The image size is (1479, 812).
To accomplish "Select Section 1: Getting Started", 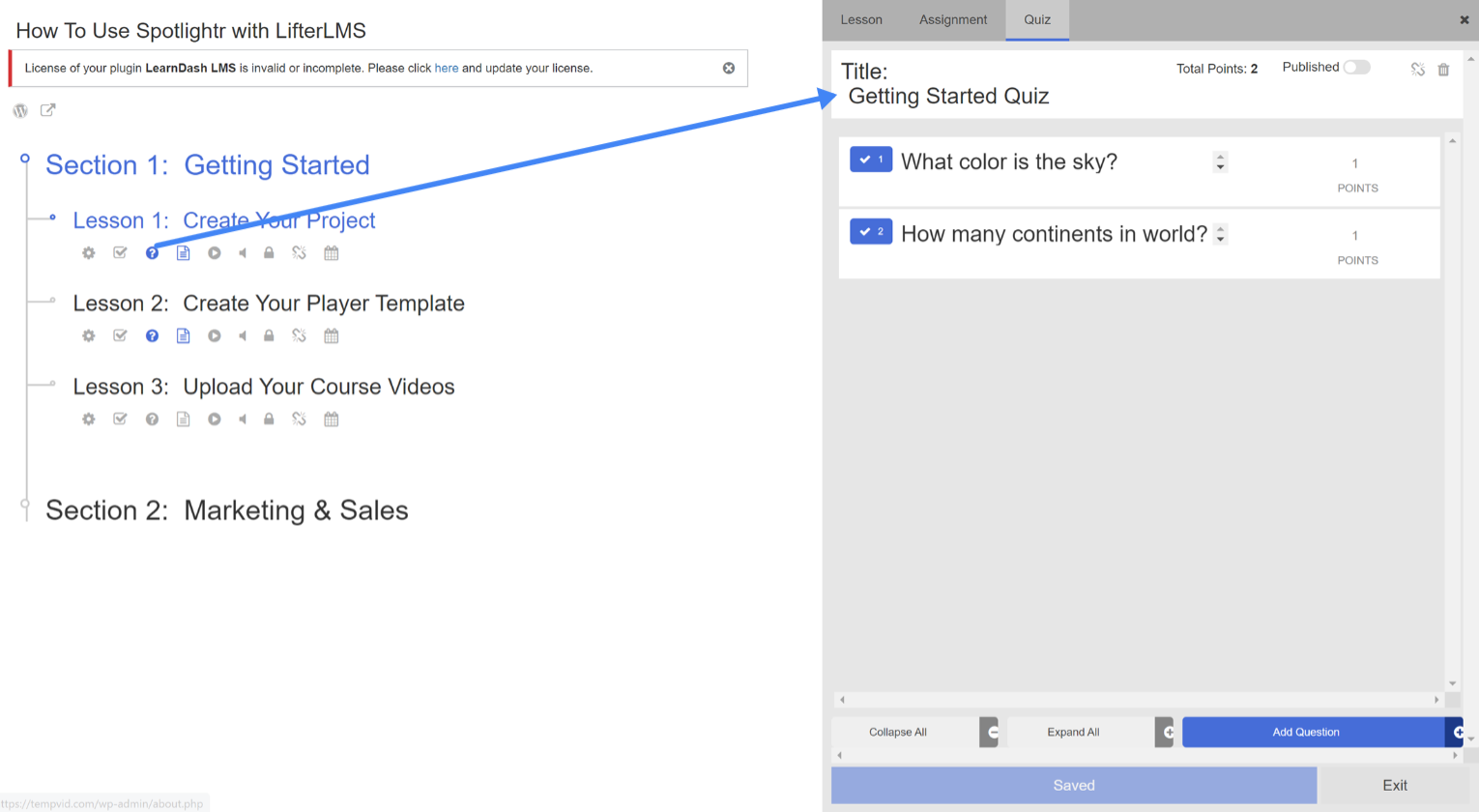I will click(208, 165).
